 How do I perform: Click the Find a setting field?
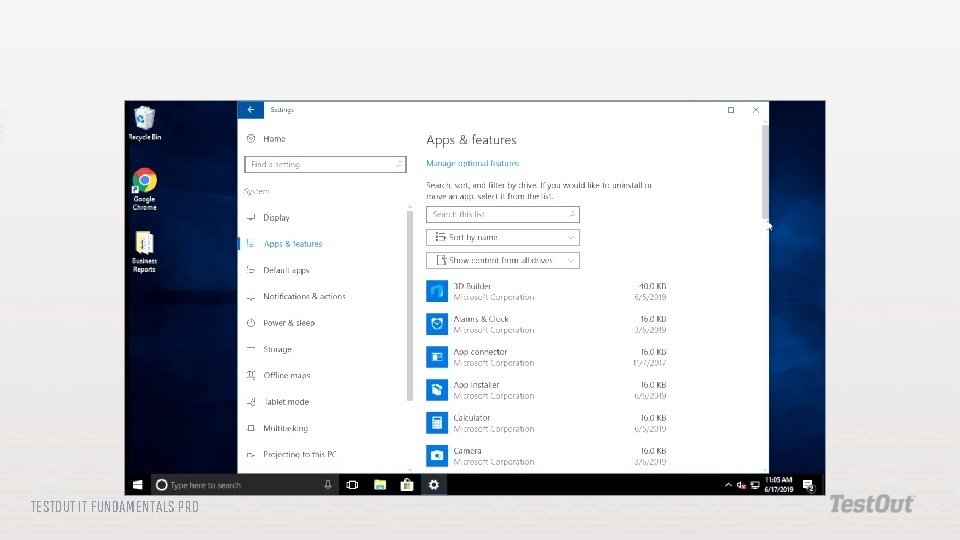tap(325, 164)
